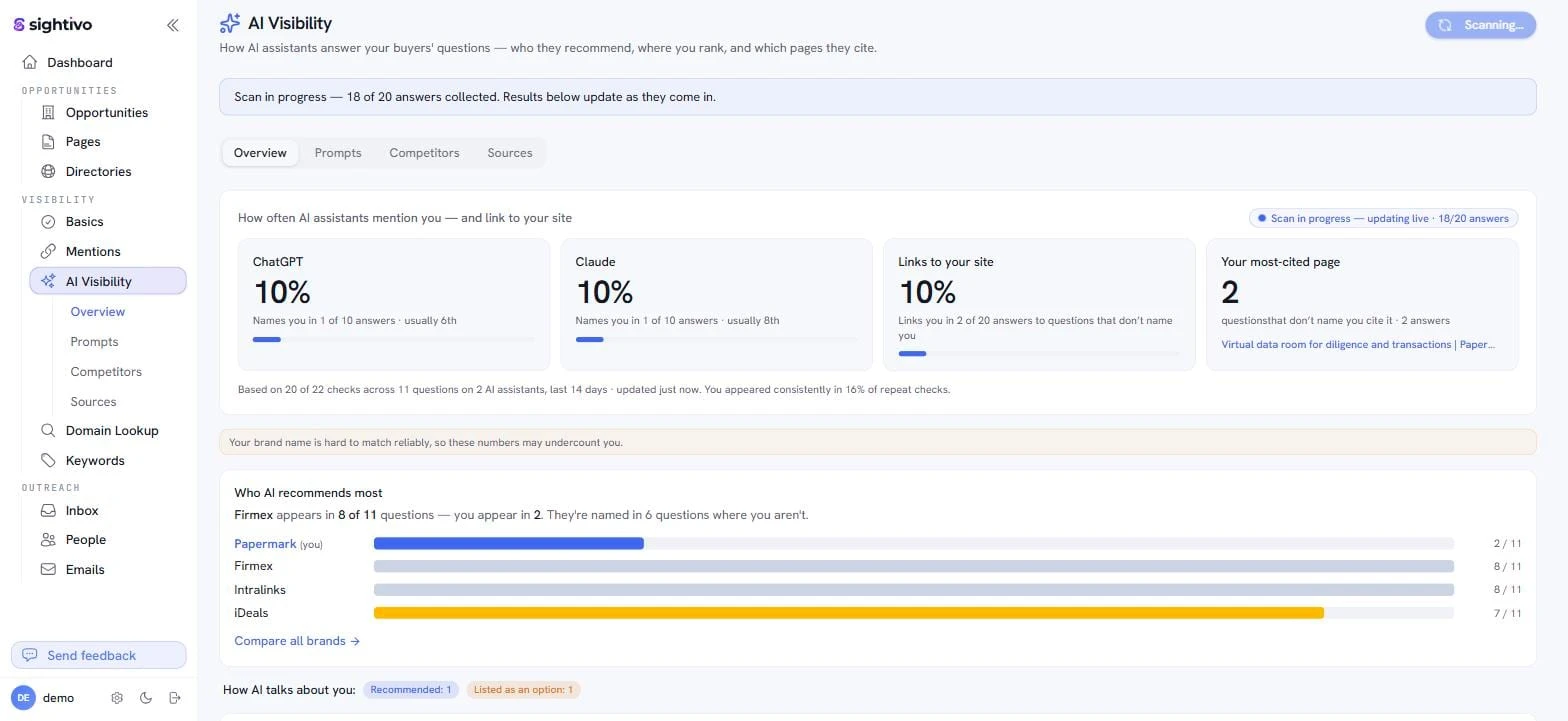Click the scan in progress live status pill
The width and height of the screenshot is (1568, 721).
(x=1383, y=218)
